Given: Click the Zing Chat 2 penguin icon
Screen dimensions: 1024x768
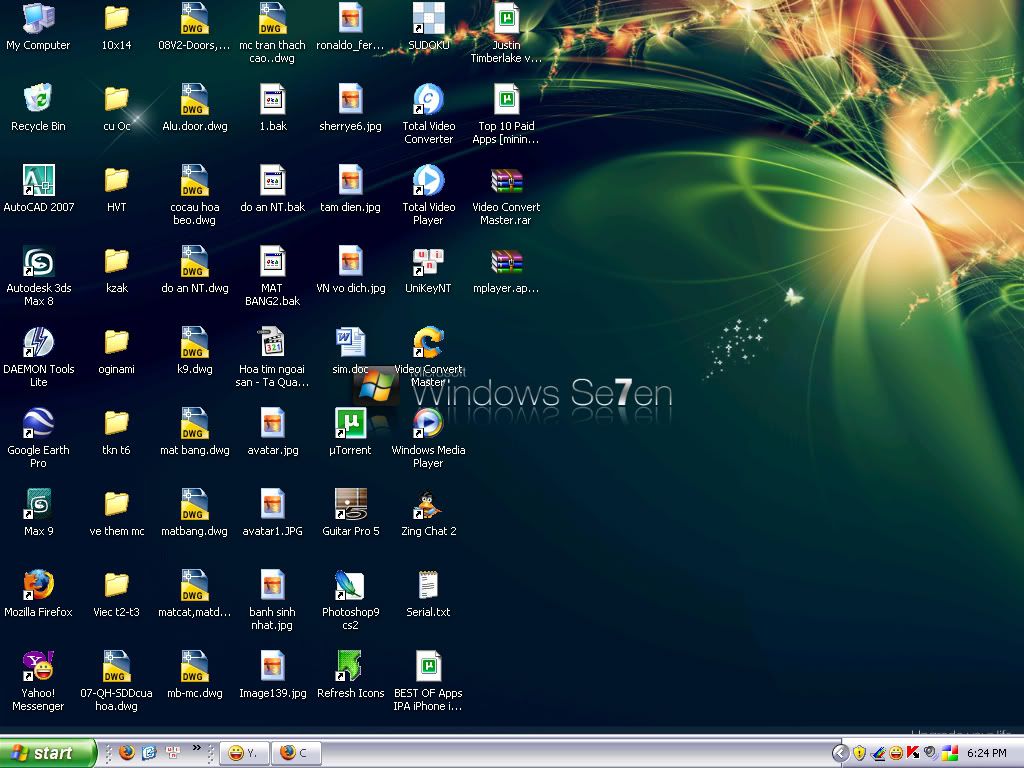Looking at the screenshot, I should [428, 505].
